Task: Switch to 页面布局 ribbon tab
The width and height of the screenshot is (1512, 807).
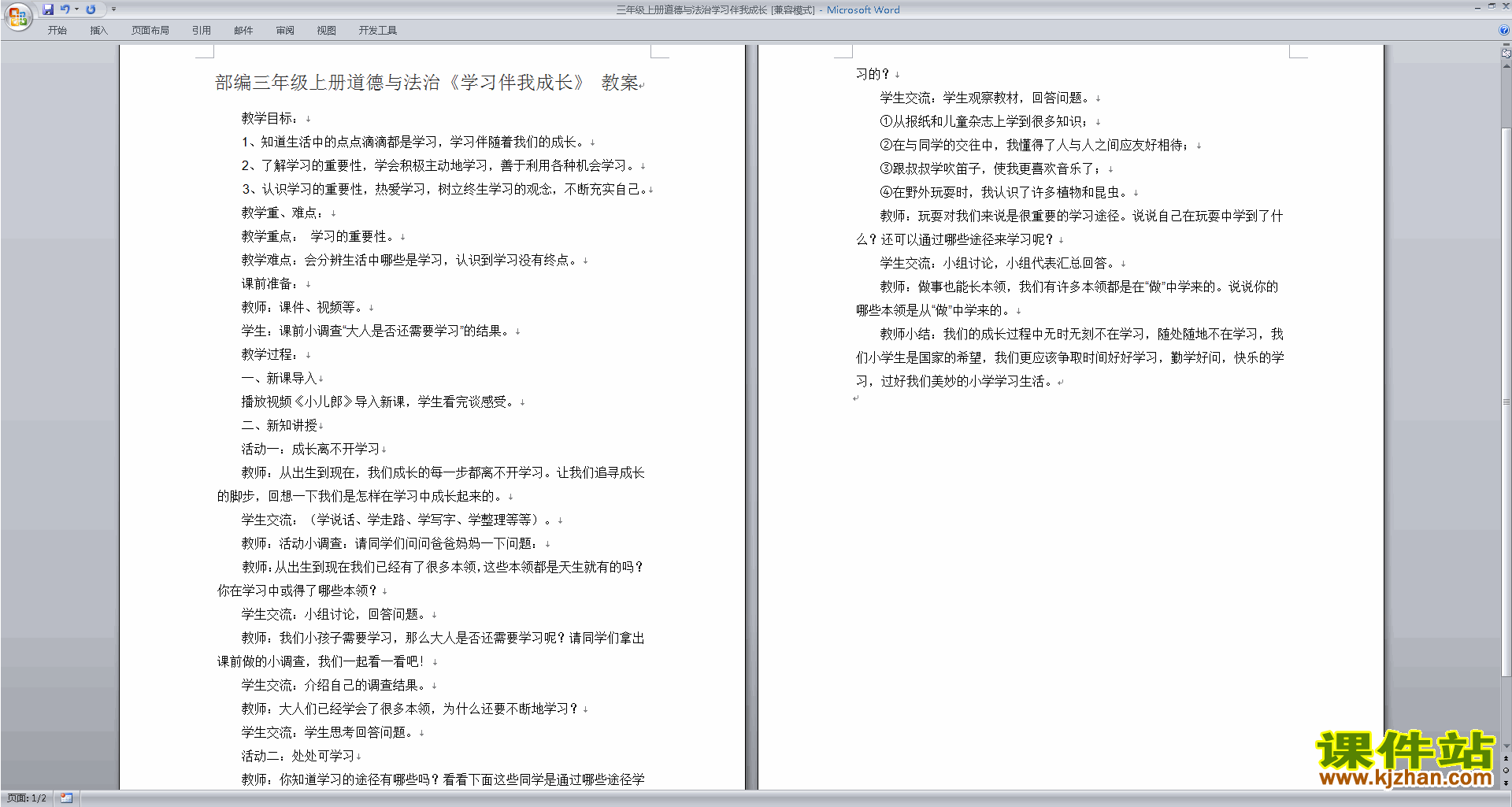Action: [150, 31]
